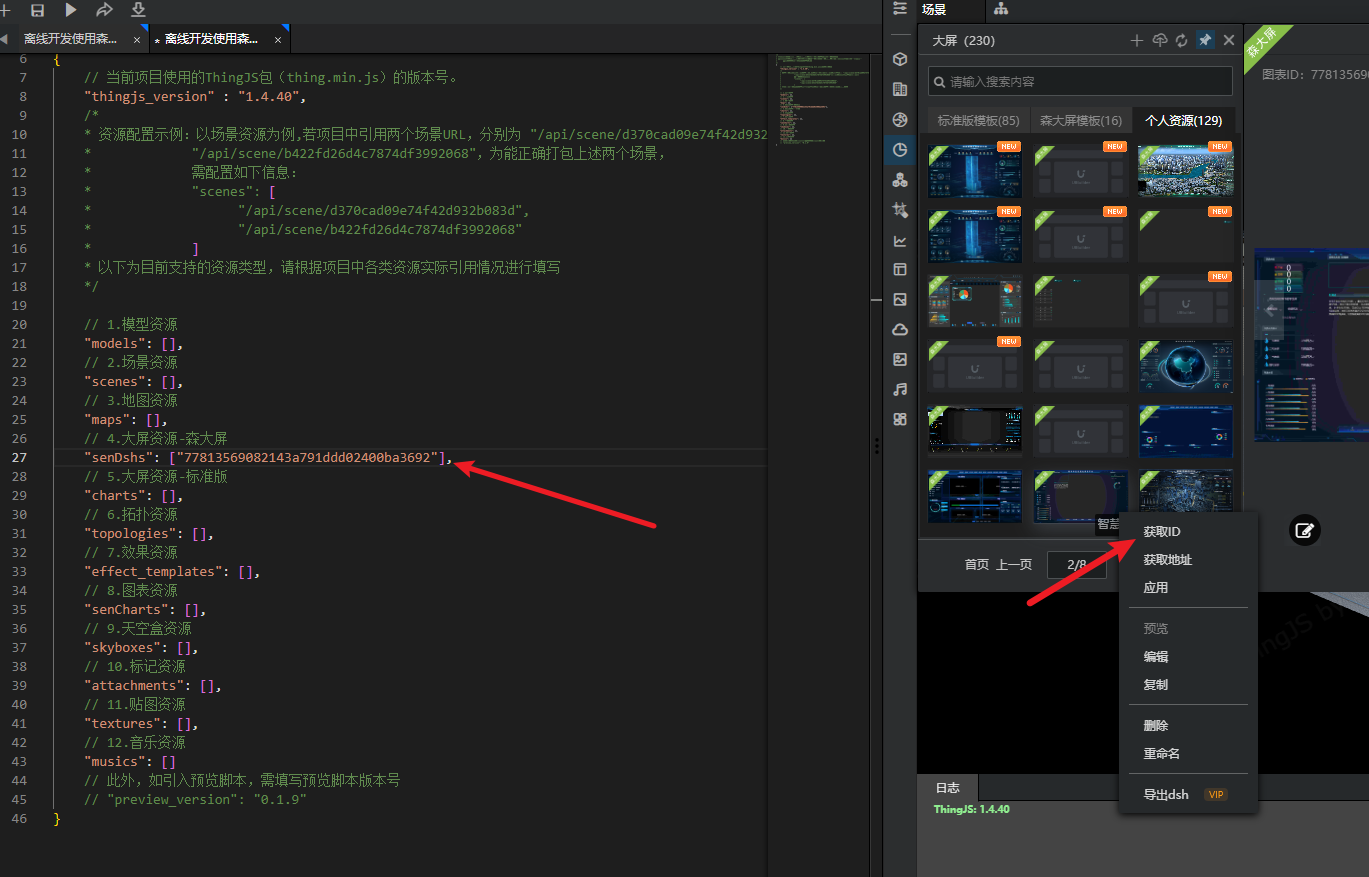1369x877 pixels.
Task: Open the settings sliders icon atop the sidebar
Action: click(900, 9)
